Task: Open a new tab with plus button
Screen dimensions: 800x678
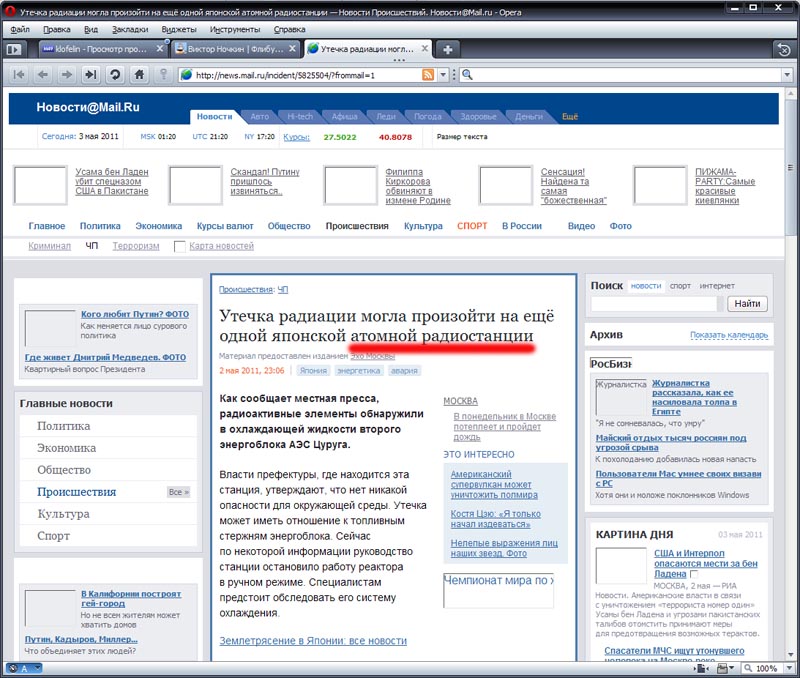Action: pyautogui.click(x=448, y=49)
